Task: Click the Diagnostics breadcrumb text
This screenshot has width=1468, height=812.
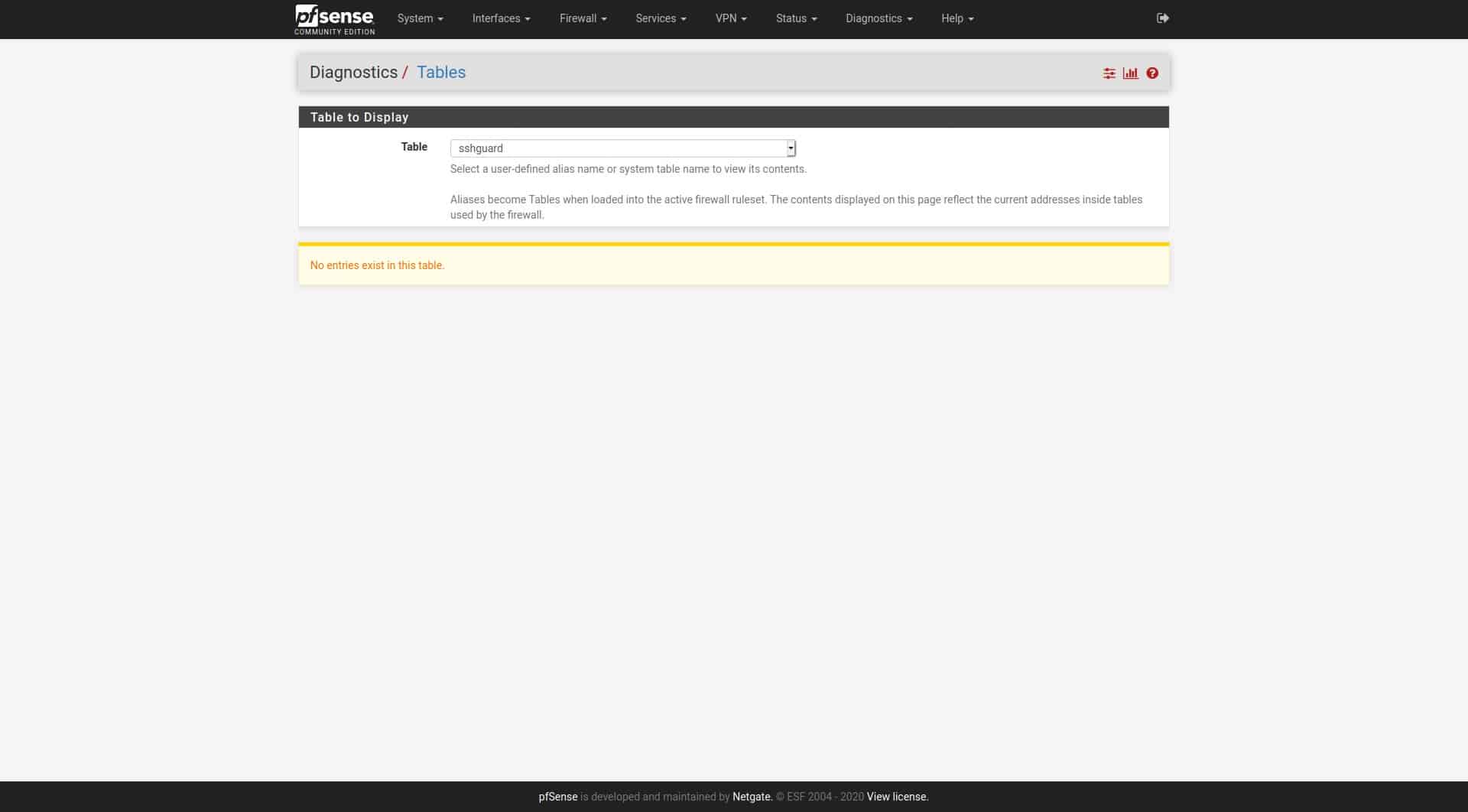Action: 353,72
